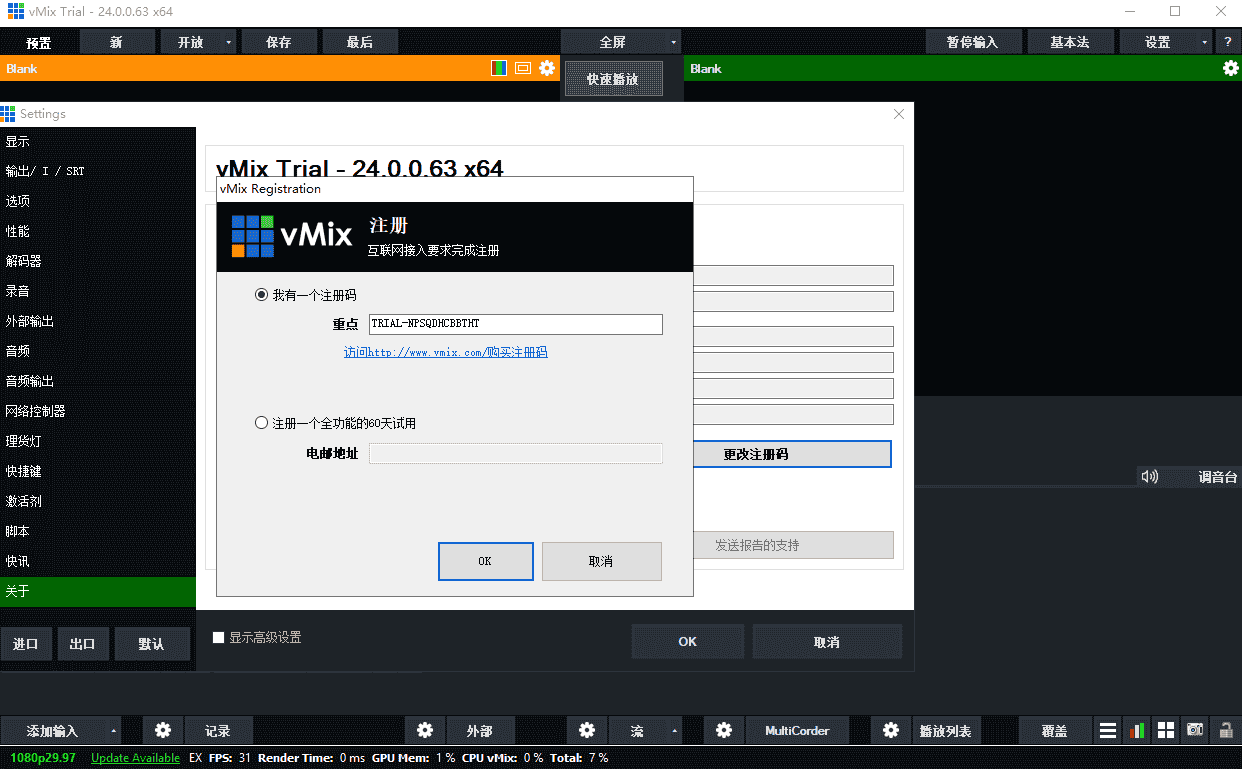The width and height of the screenshot is (1242, 769).
Task: Click the color correction icon on preview bar
Action: click(x=499, y=68)
